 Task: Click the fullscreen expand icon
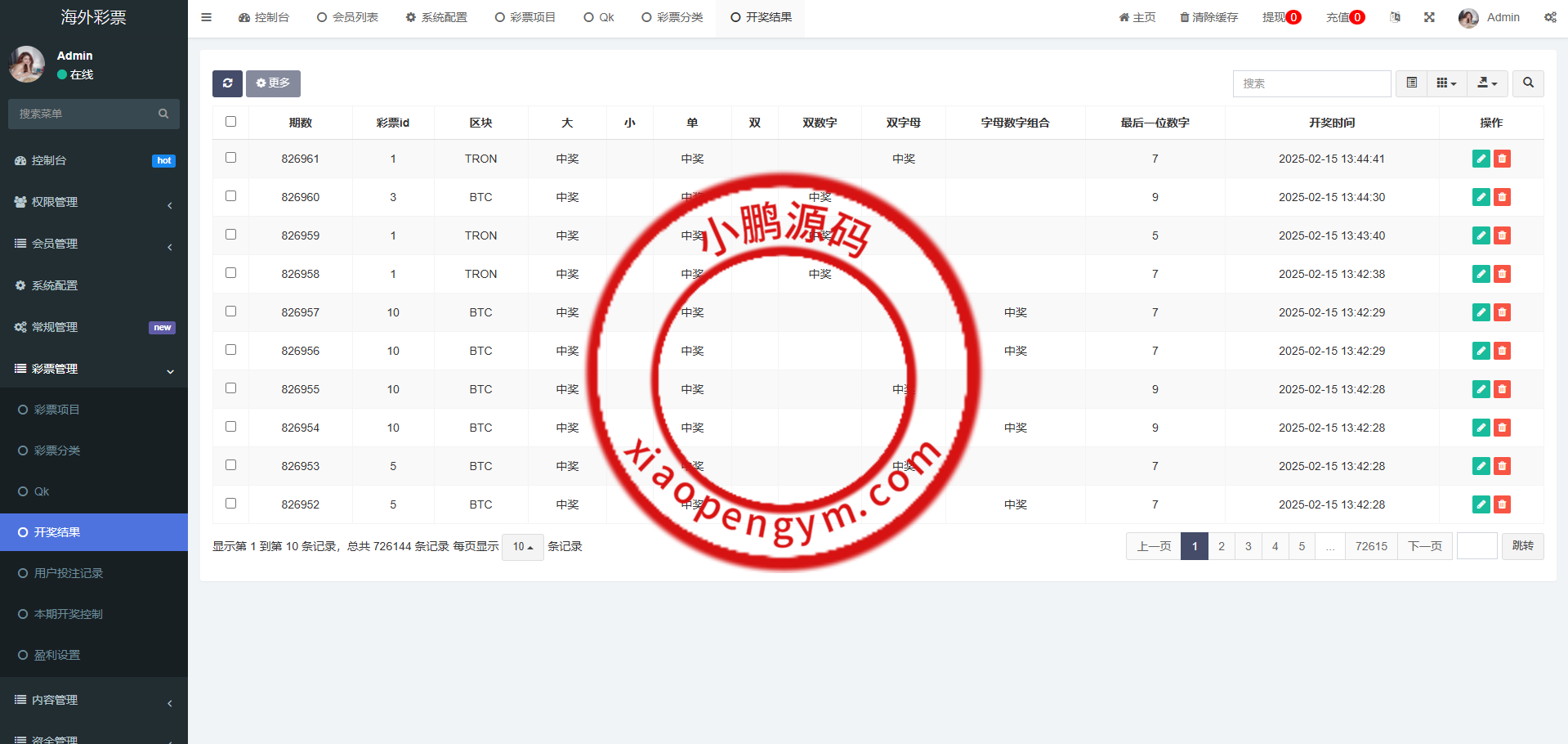tap(1429, 17)
